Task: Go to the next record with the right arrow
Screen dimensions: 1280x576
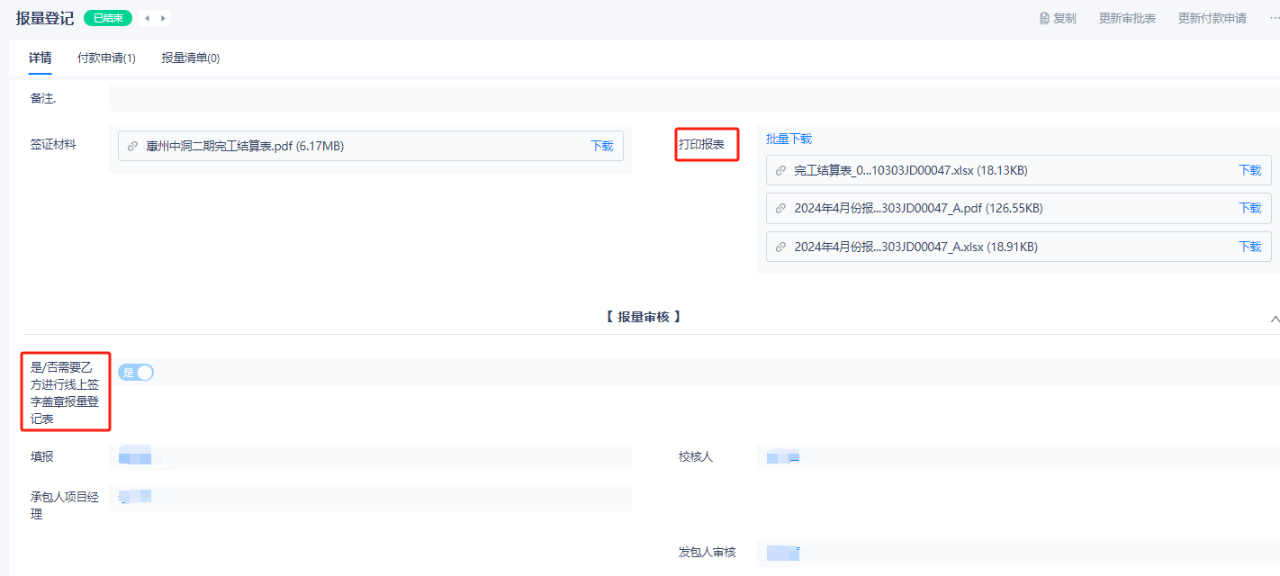Action: click(x=163, y=18)
